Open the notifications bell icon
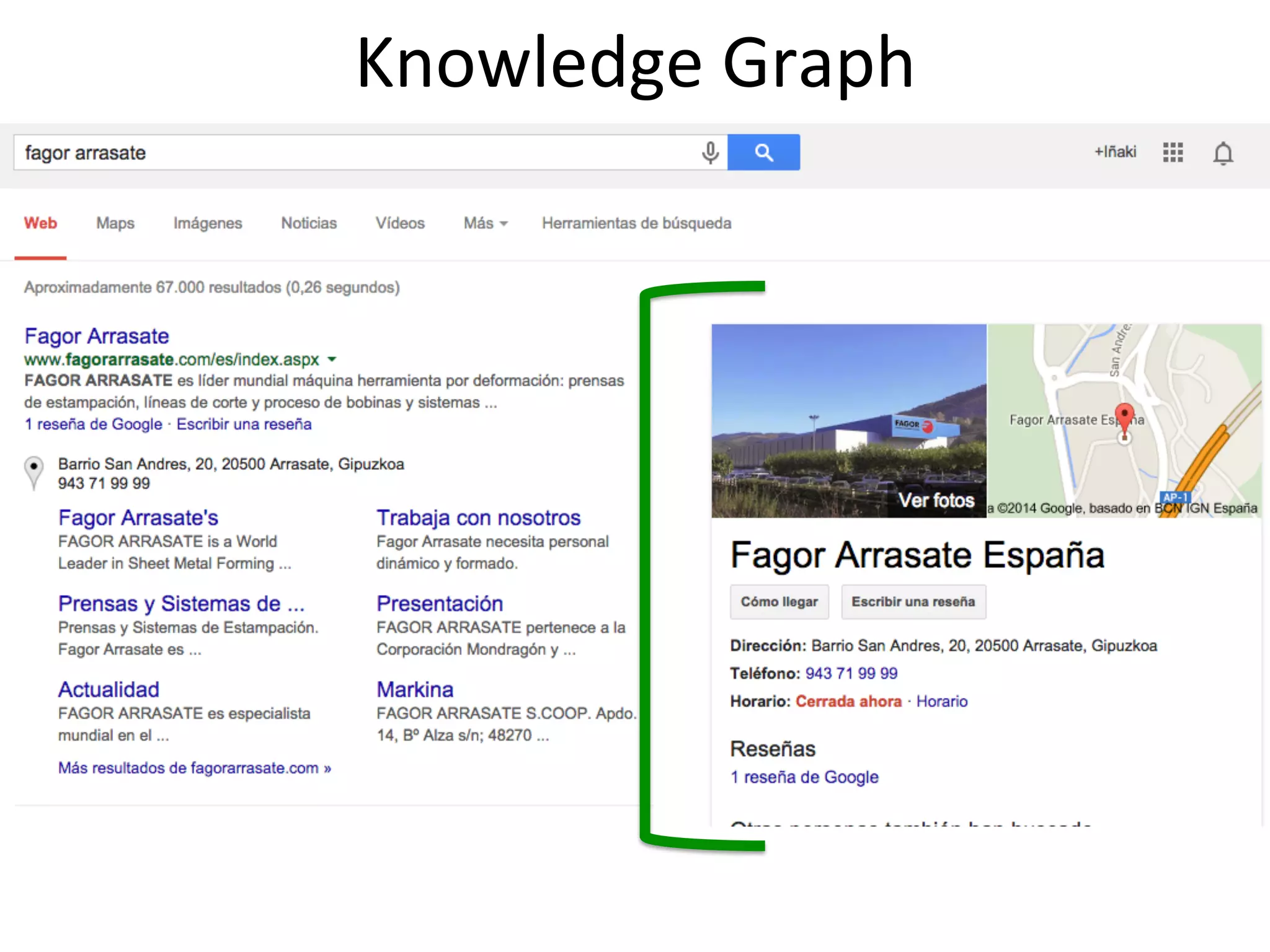This screenshot has height=952, width=1270. (1223, 153)
